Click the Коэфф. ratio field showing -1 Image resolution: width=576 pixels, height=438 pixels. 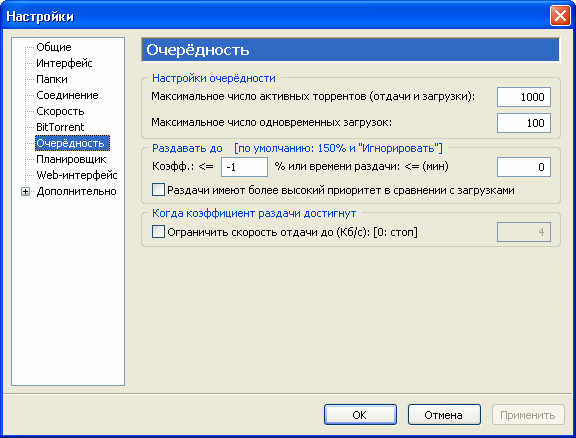click(244, 167)
